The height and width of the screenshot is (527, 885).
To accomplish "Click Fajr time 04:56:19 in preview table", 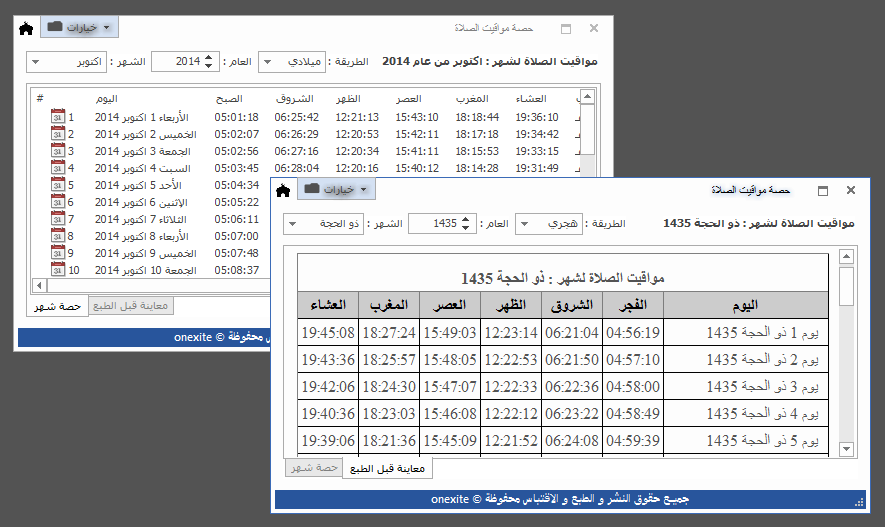I will pyautogui.click(x=633, y=332).
